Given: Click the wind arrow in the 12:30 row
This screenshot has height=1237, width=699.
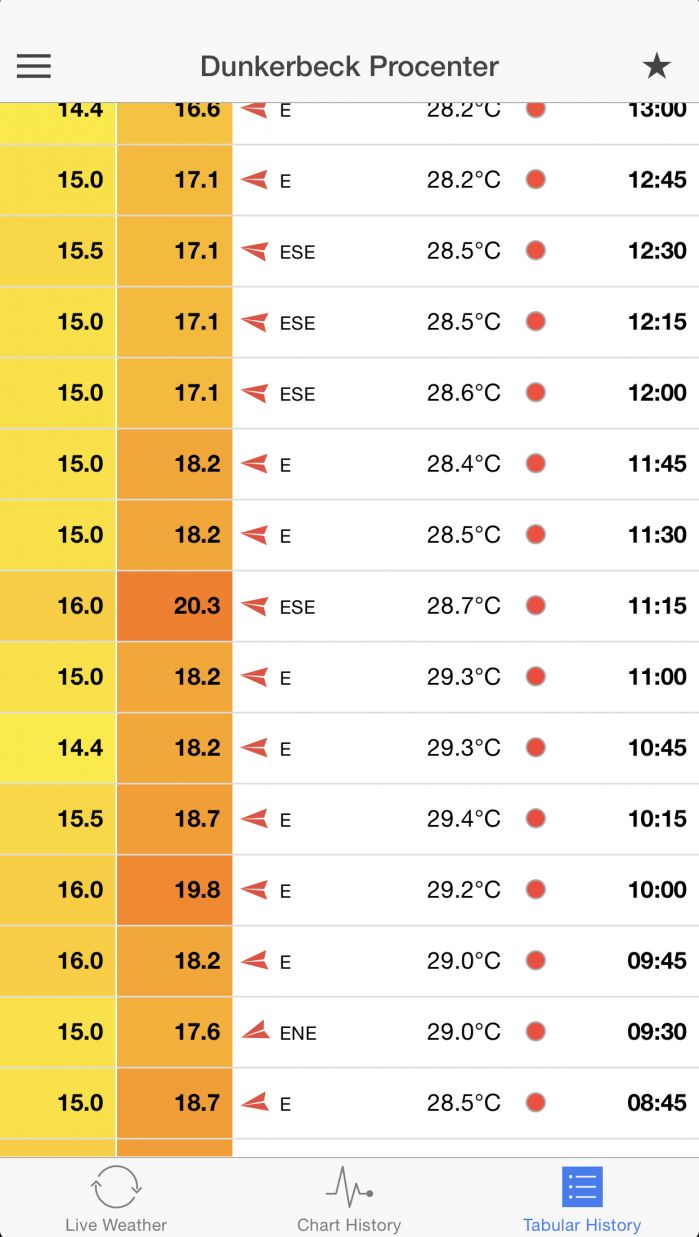Looking at the screenshot, I should [255, 251].
